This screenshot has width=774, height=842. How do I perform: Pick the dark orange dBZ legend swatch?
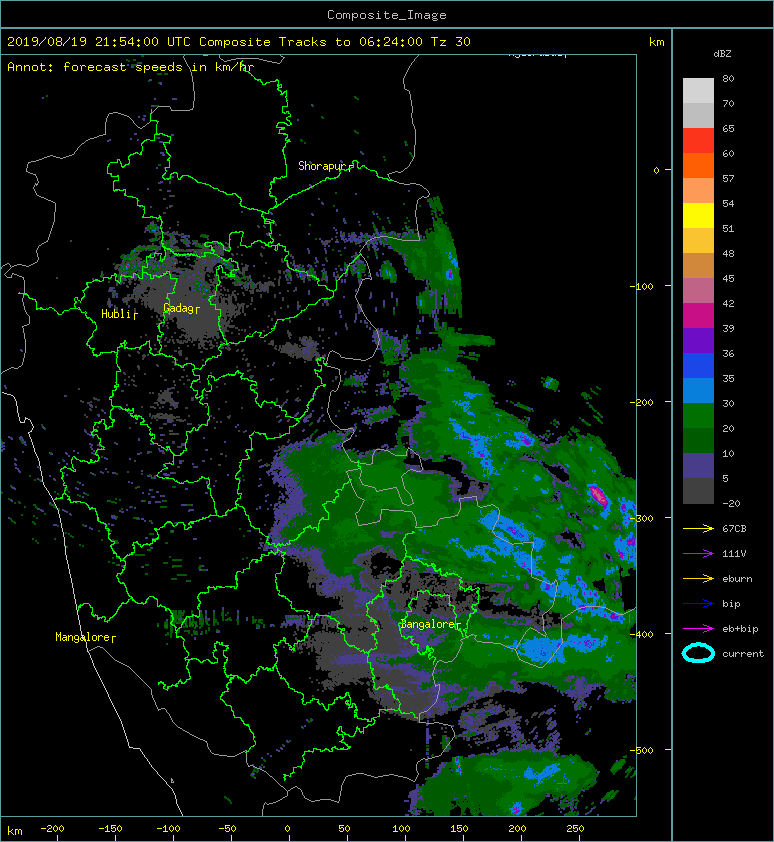tap(698, 165)
